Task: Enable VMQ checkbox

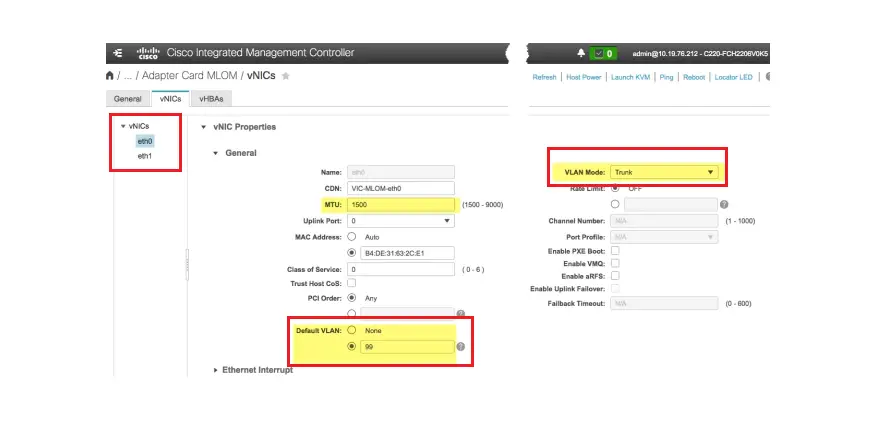Action: pyautogui.click(x=615, y=263)
